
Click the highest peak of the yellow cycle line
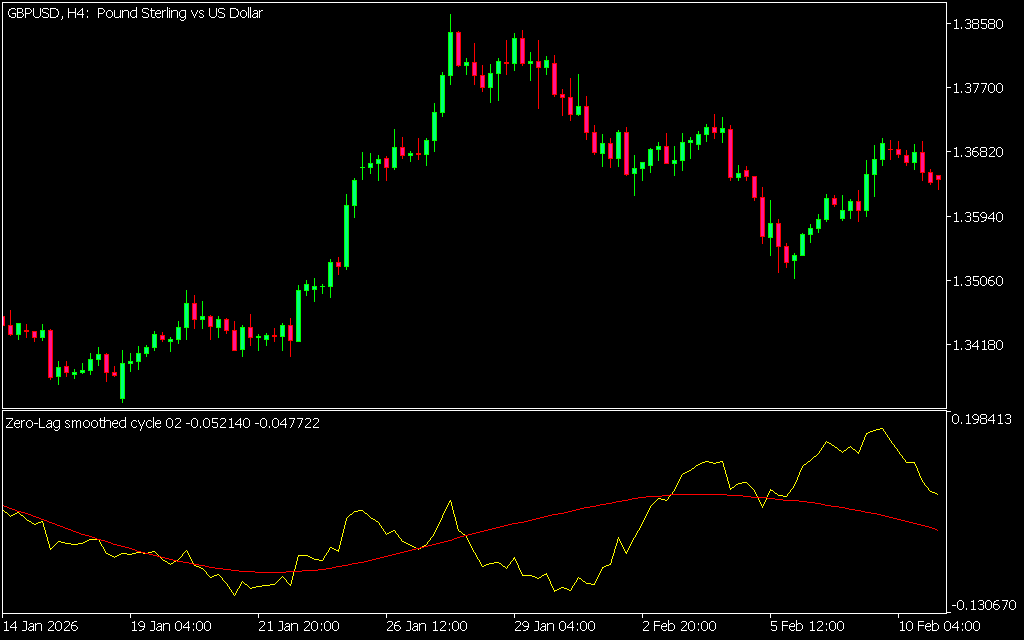pos(881,429)
